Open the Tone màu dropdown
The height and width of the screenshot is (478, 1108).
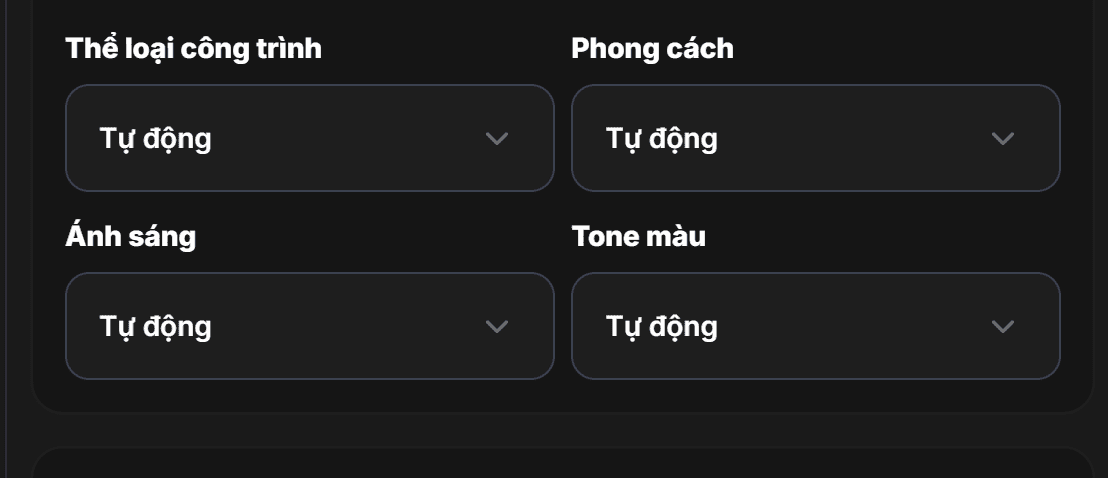click(x=815, y=326)
